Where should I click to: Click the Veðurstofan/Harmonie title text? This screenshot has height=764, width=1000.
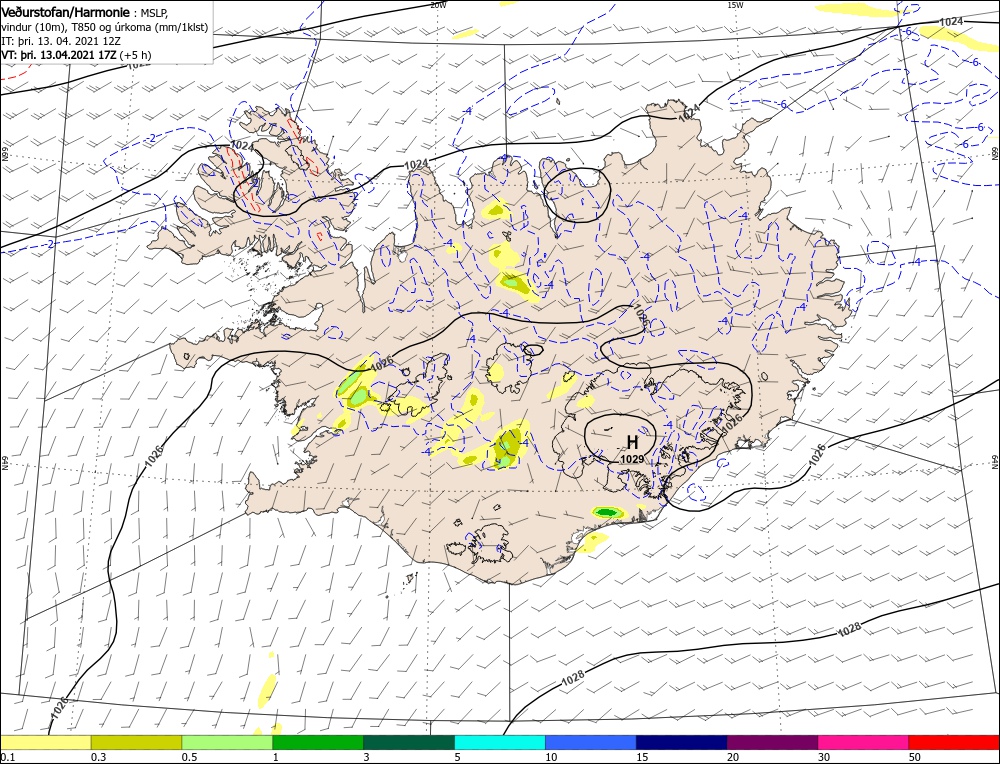66,12
